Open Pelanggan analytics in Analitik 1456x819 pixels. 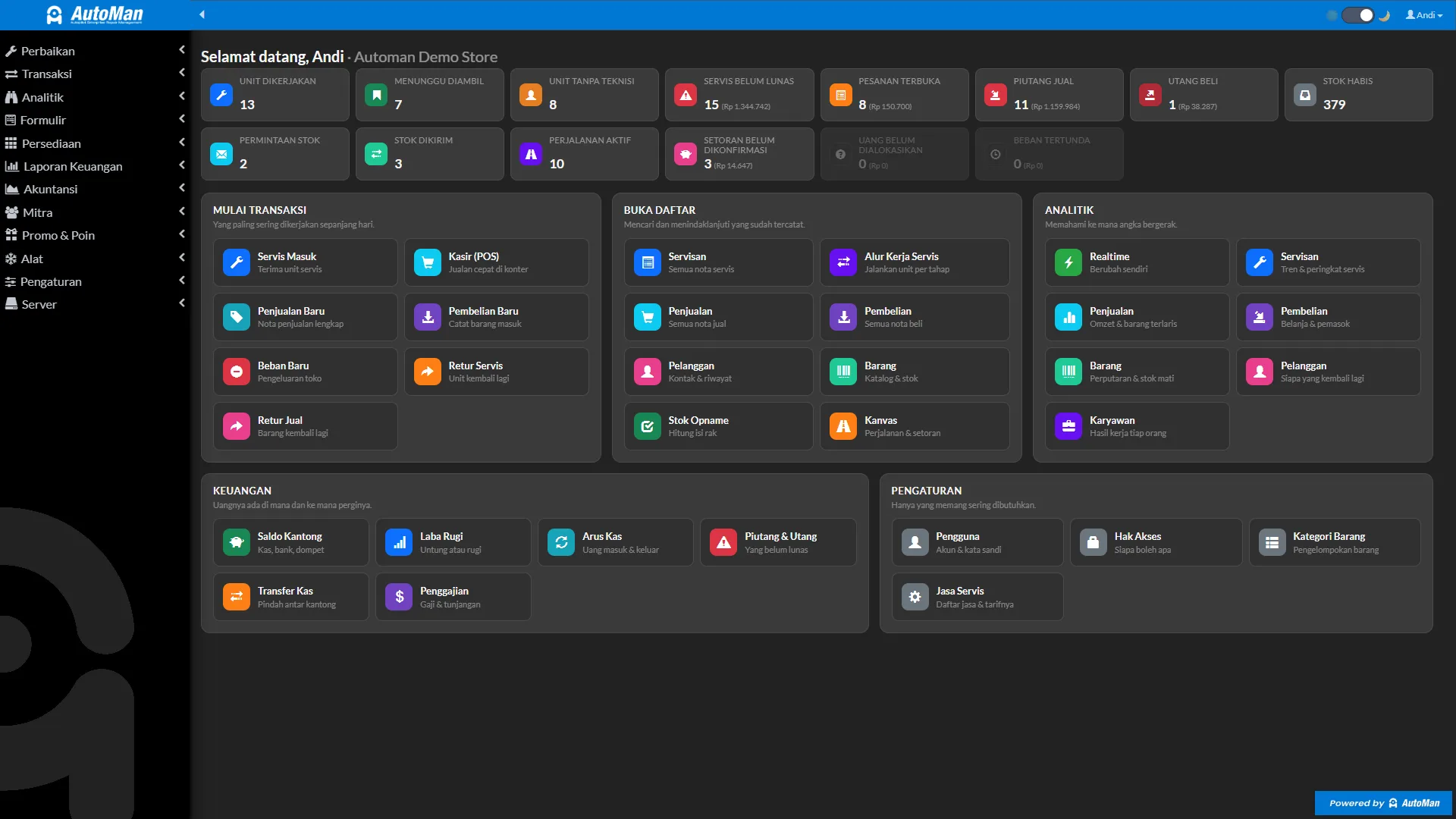tap(1328, 372)
